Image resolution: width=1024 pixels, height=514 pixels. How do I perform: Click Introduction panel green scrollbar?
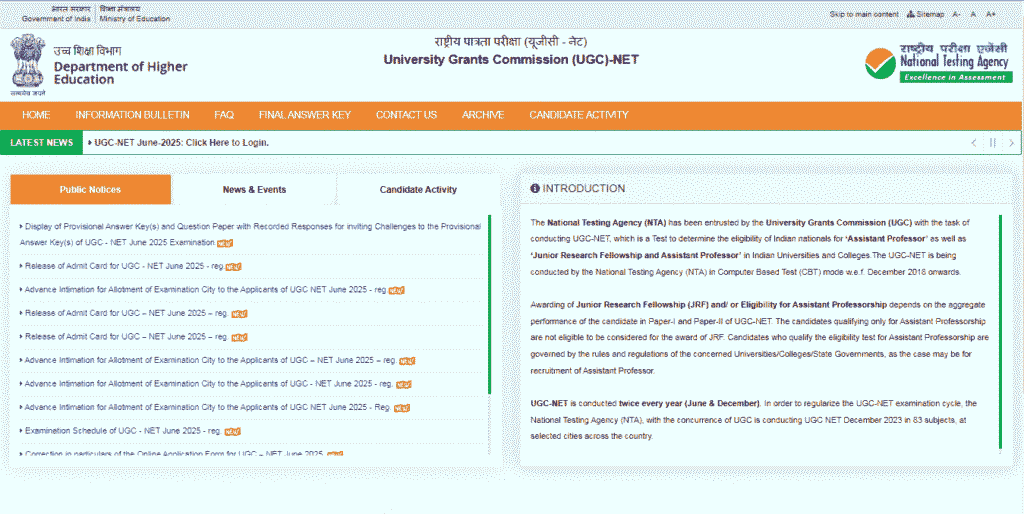(1000, 332)
